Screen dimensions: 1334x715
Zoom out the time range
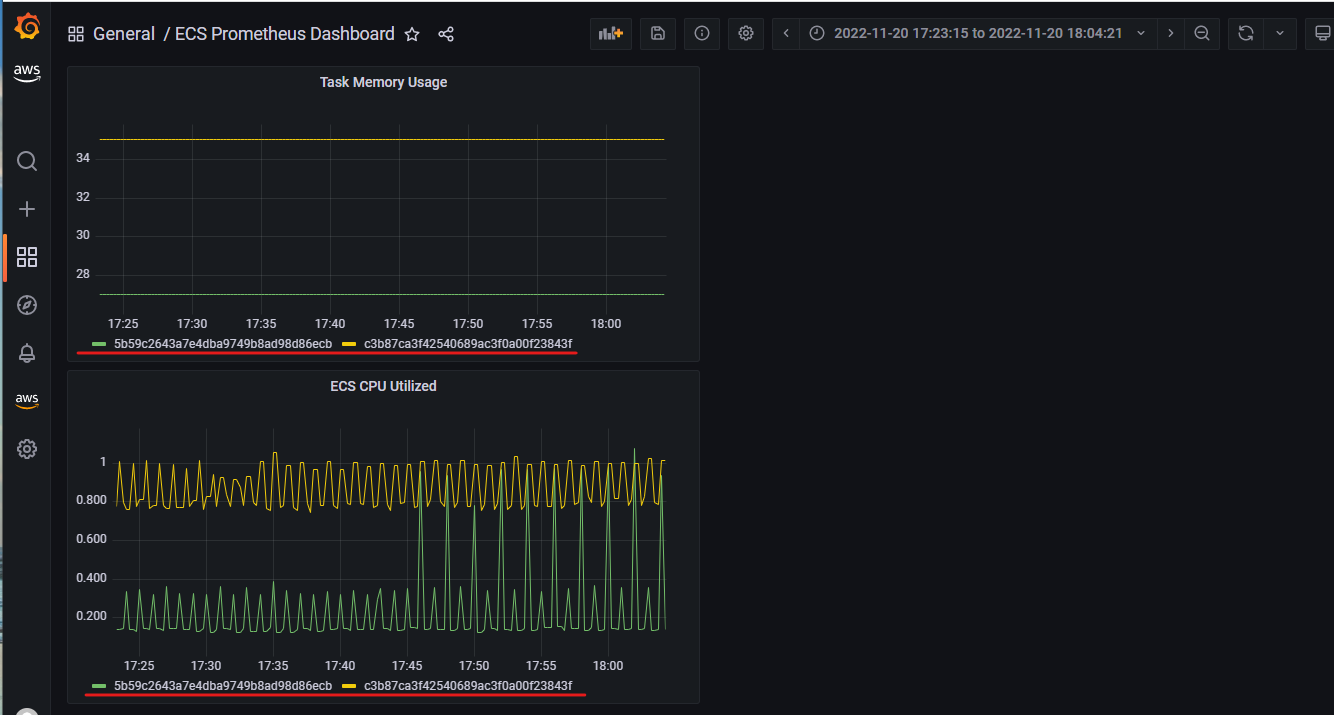1202,34
